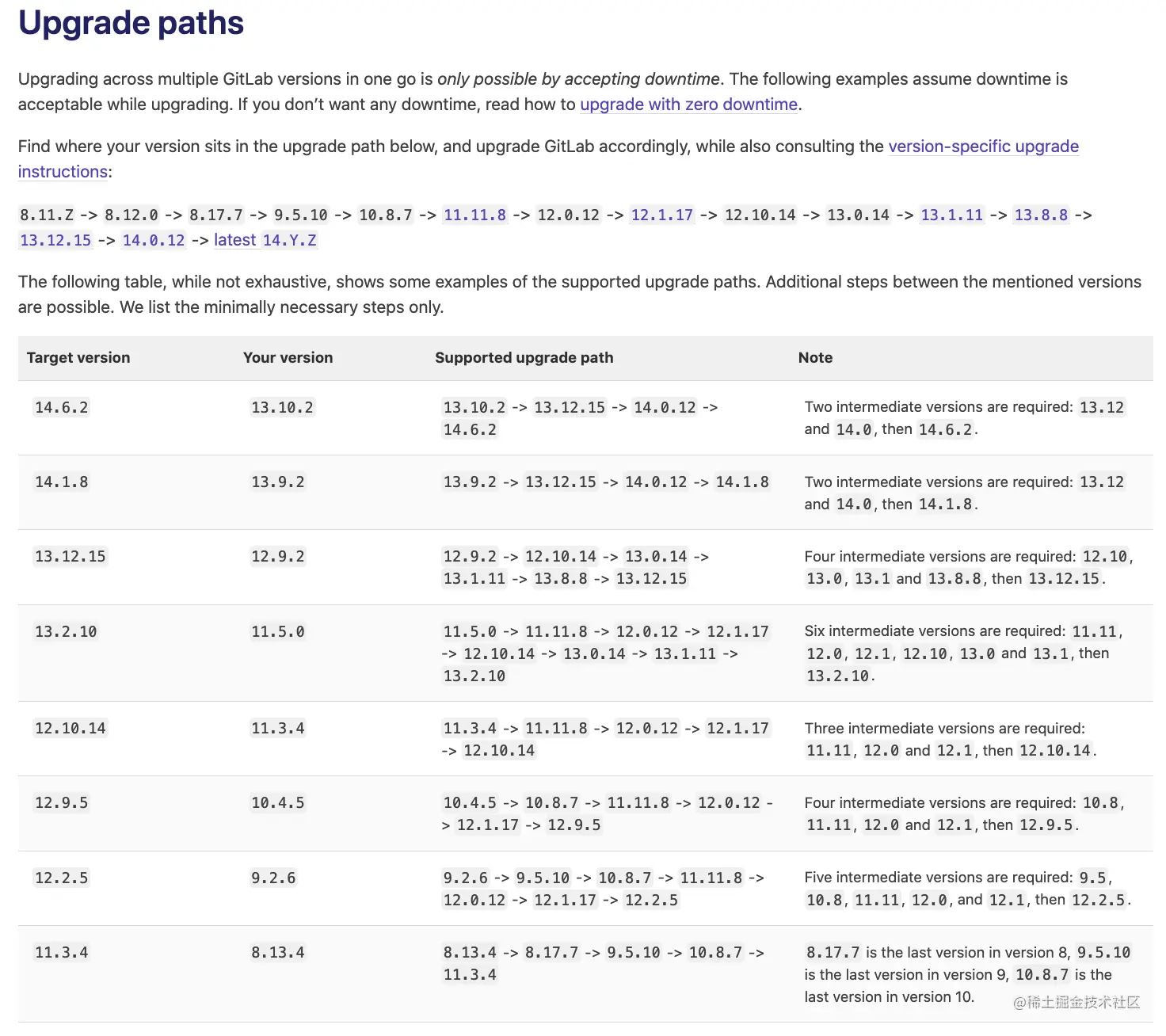Click your version 10.4.5 cell
The image size is (1166, 1036).
(278, 802)
